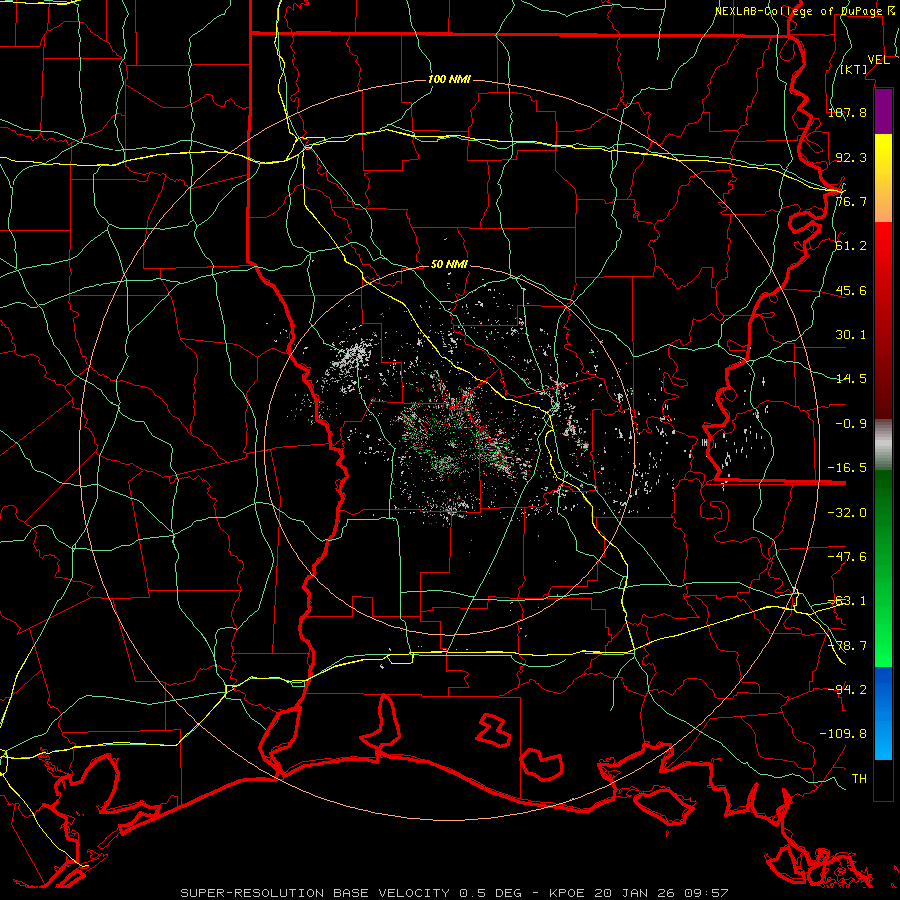The height and width of the screenshot is (900, 900).
Task: Click the [KT] units label
Action: click(854, 69)
